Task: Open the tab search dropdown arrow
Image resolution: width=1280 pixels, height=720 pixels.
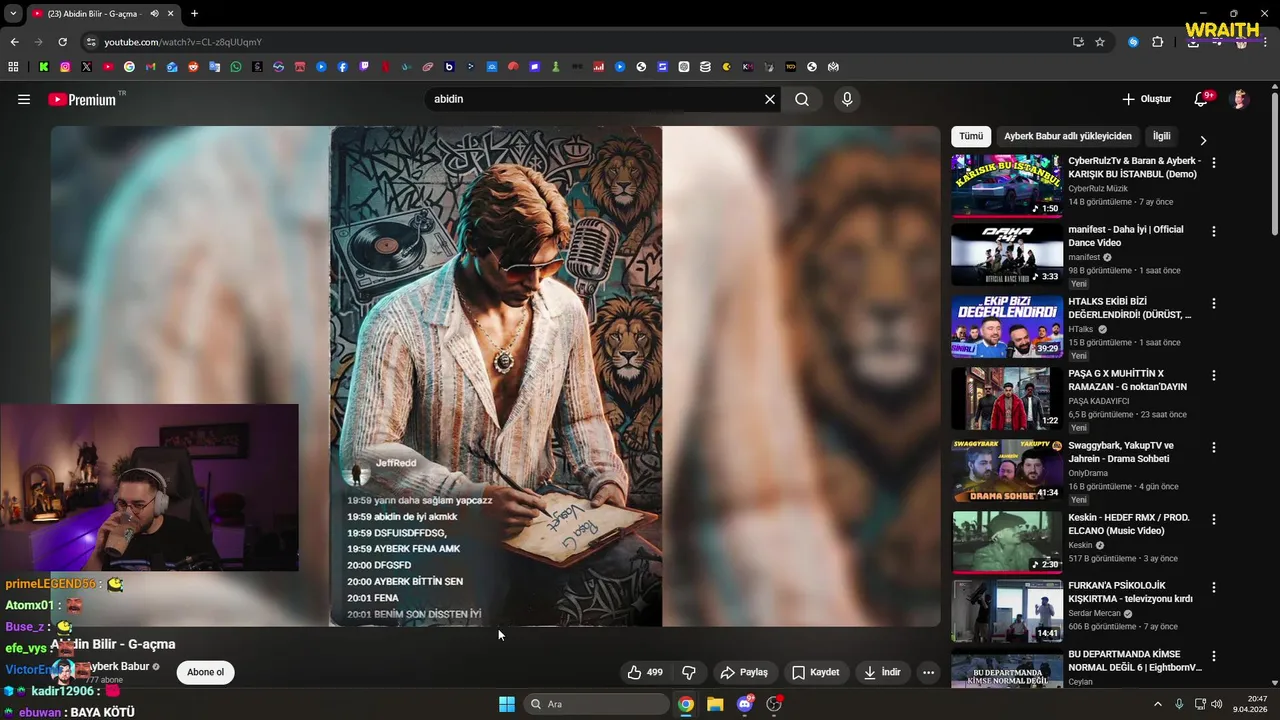Action: (13, 13)
